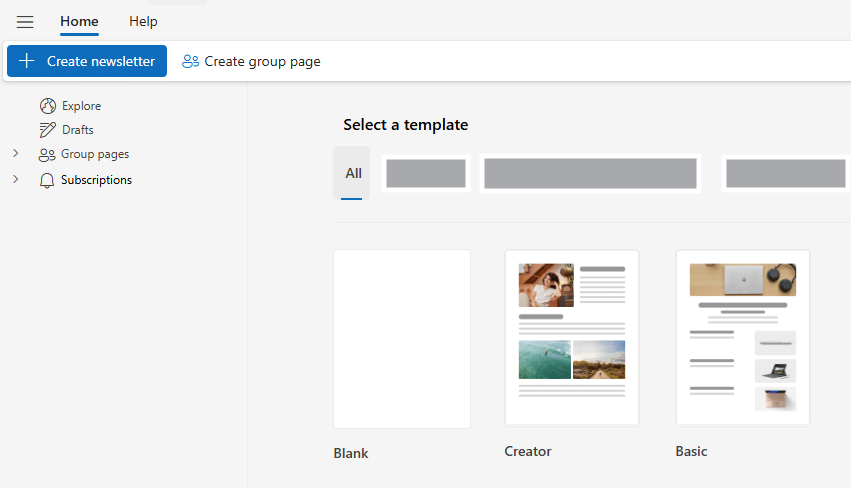Viewport: 851px width, 488px height.
Task: Choose the Basic template thumbnail
Action: 743,338
